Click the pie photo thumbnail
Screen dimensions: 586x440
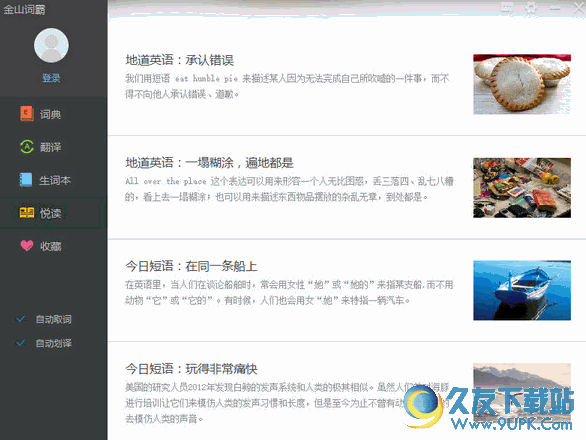click(x=522, y=84)
